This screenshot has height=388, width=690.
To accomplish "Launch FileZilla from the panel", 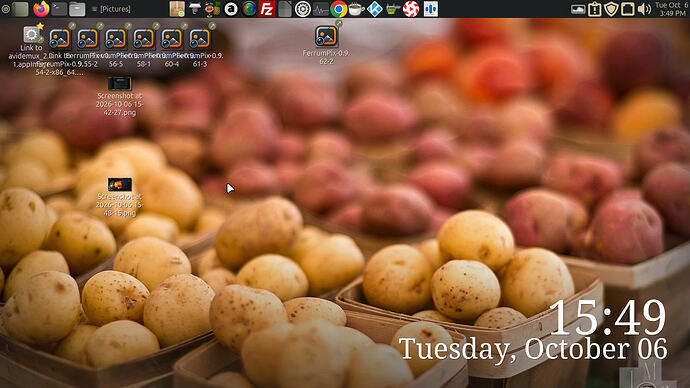I will point(267,9).
